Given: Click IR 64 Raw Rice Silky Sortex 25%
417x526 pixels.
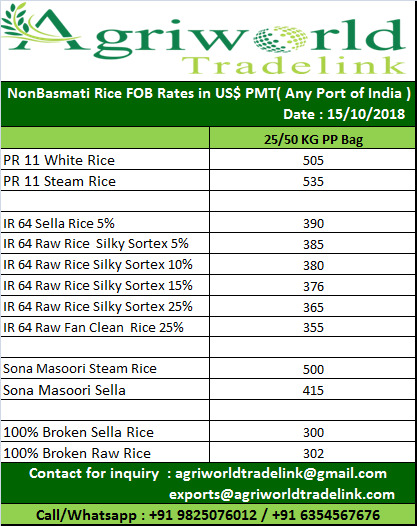Looking at the screenshot, I should coord(98,307).
